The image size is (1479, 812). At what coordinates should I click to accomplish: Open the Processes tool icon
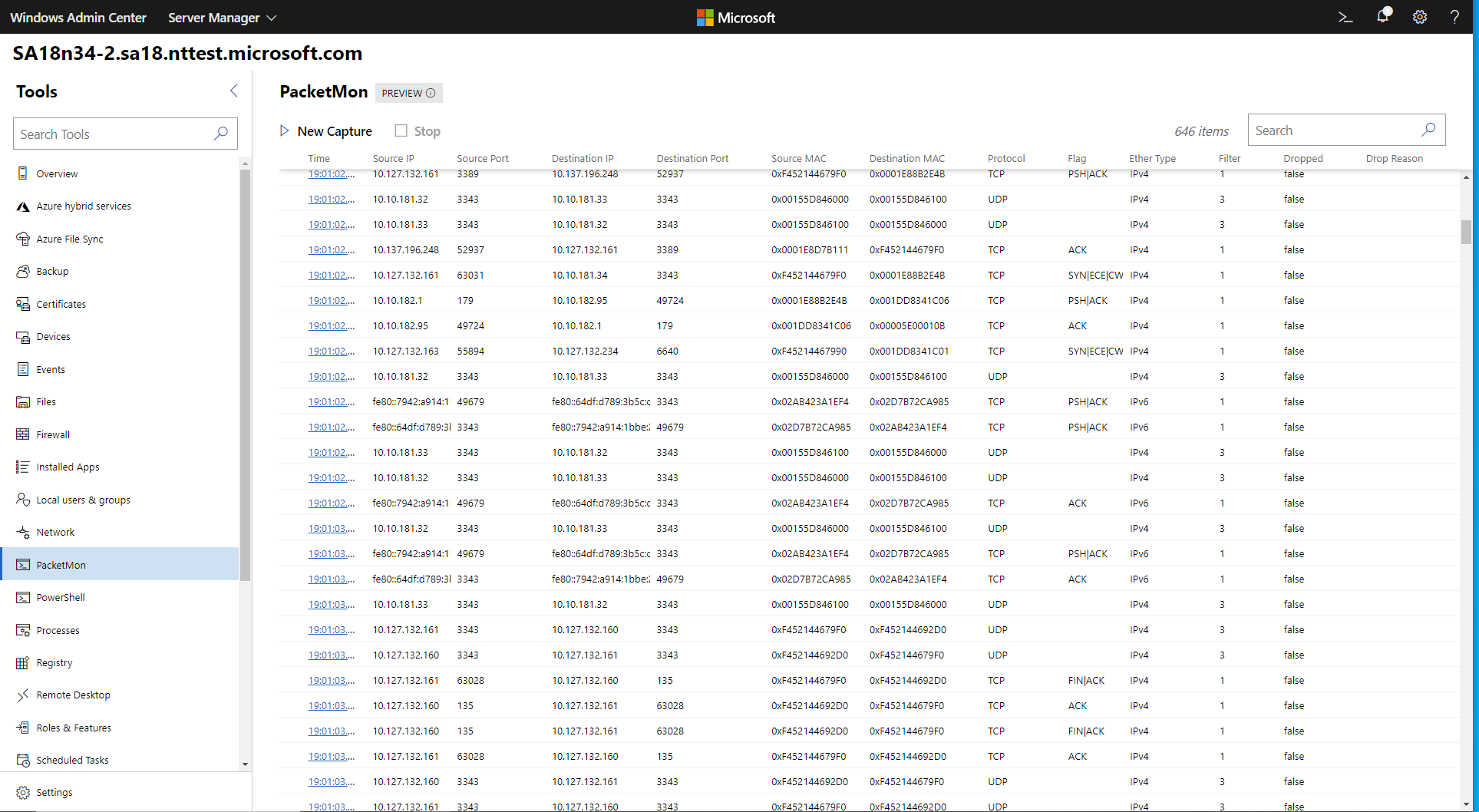click(23, 630)
